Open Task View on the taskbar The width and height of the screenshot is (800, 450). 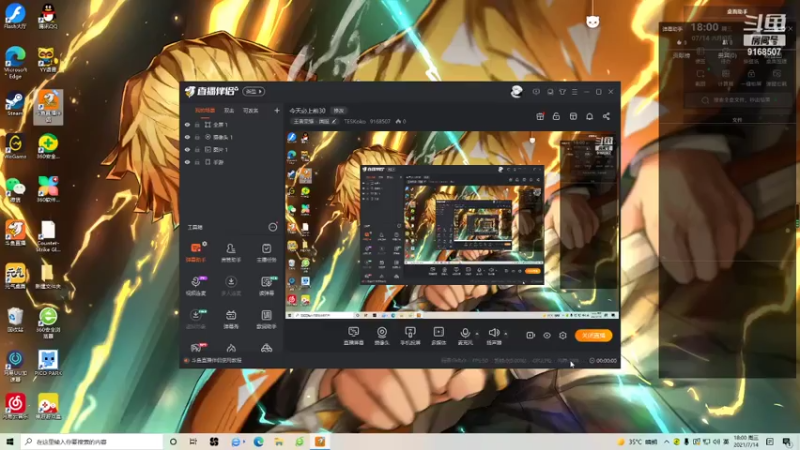point(193,441)
